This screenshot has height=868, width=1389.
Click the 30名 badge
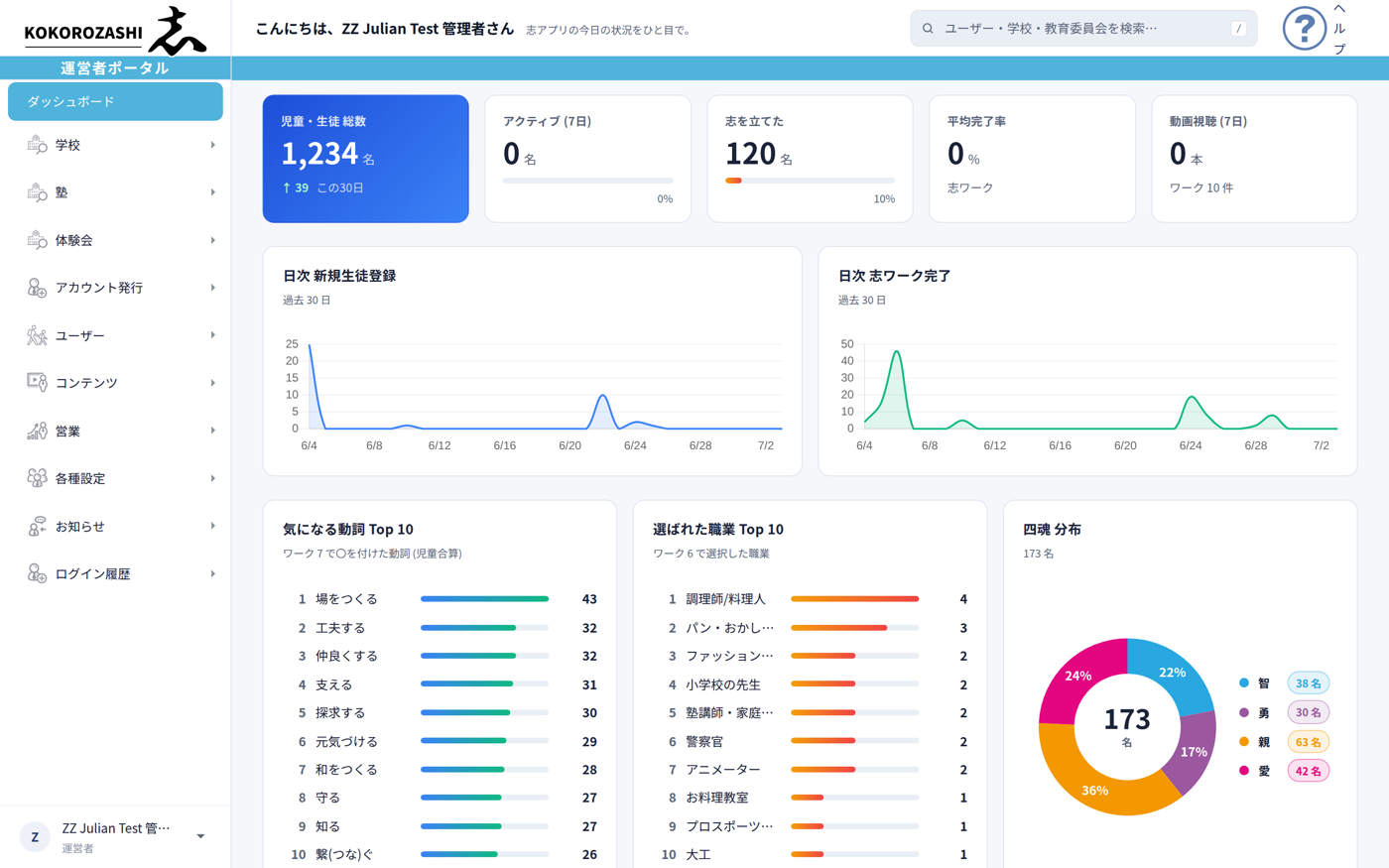[x=1308, y=712]
